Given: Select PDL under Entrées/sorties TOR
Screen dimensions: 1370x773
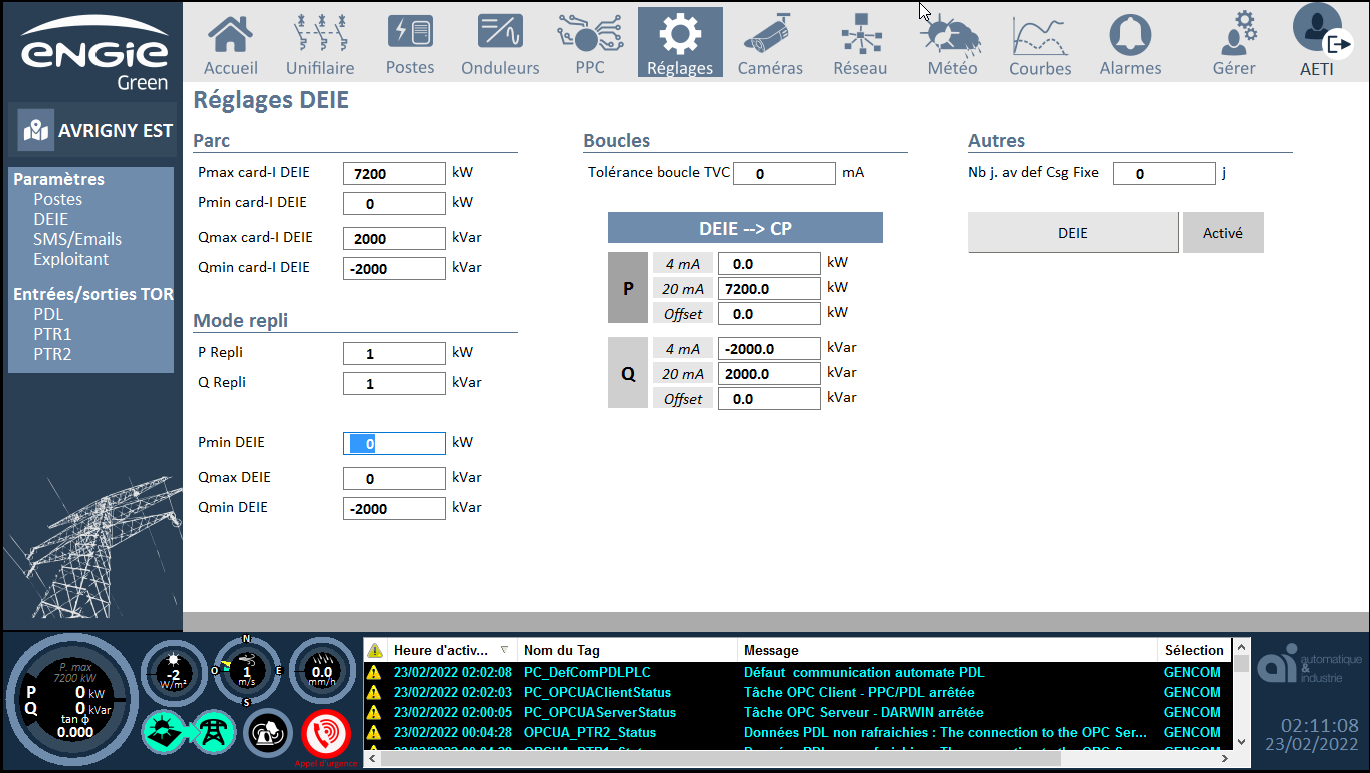Looking at the screenshot, I should tap(48, 314).
